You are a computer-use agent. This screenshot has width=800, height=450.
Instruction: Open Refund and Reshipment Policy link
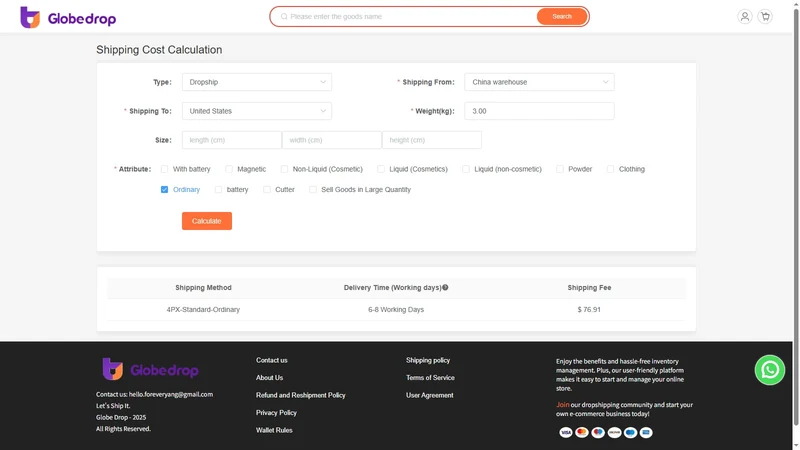[301, 395]
